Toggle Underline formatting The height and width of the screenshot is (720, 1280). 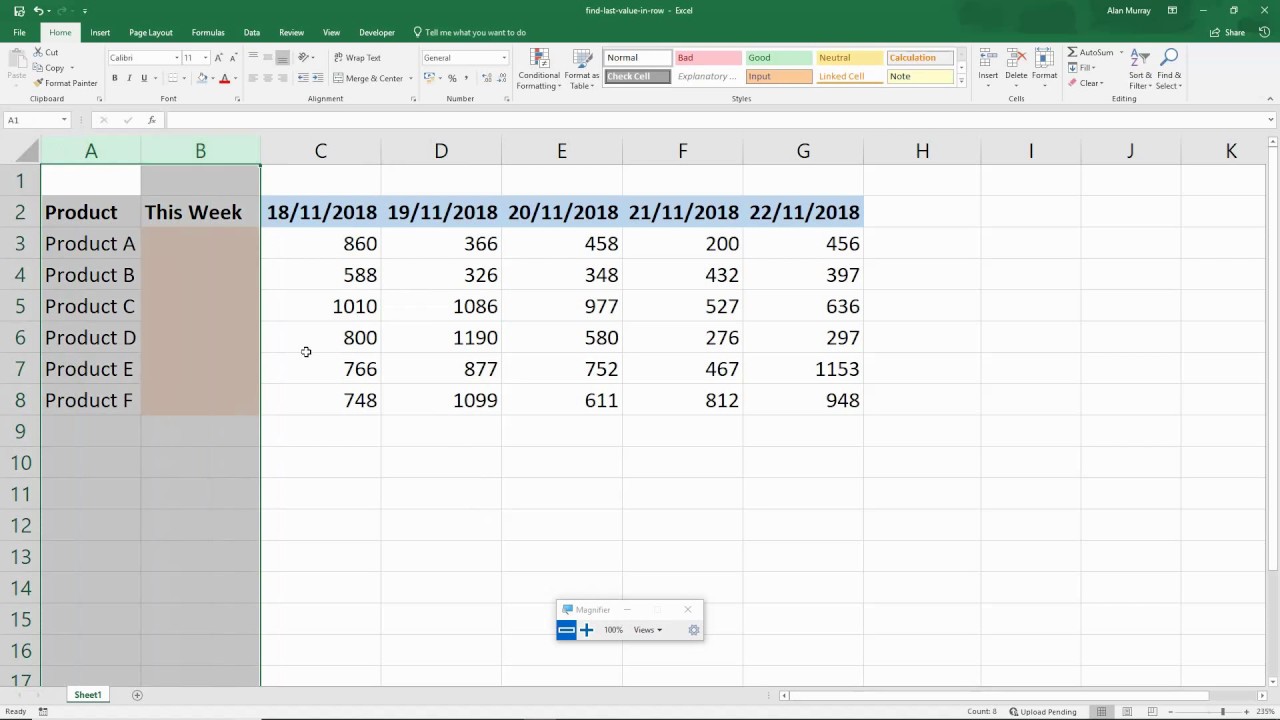[x=144, y=78]
